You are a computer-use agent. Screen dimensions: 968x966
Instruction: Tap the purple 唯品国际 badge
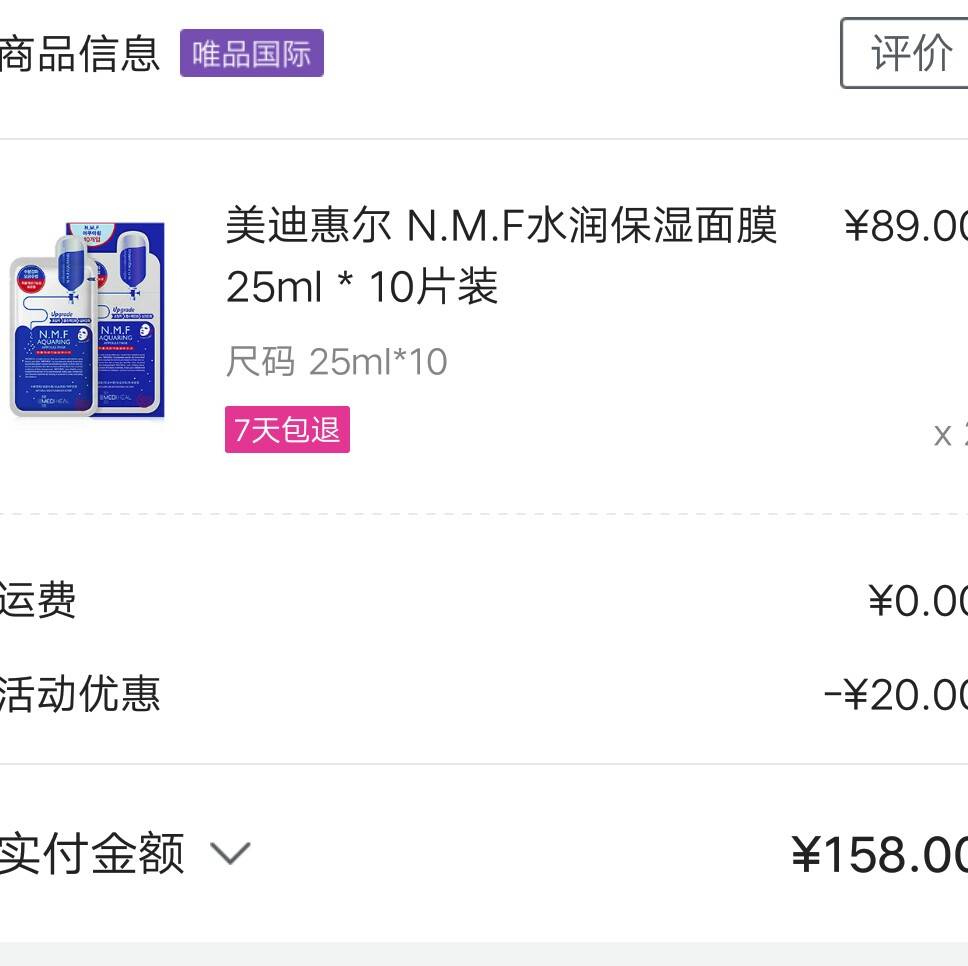[251, 53]
